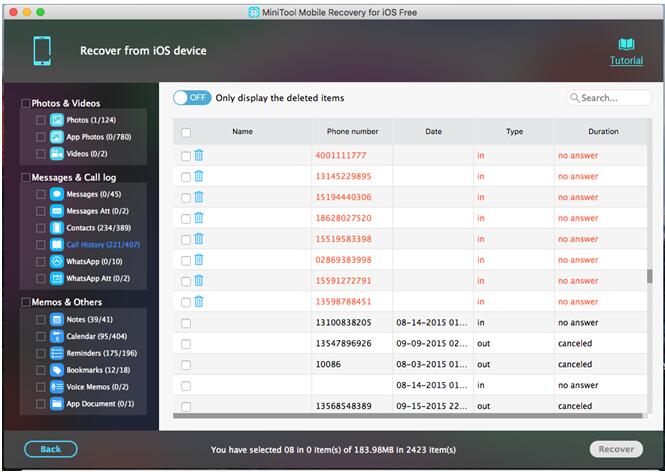Click trash icon for 18628027520 row
The width and height of the screenshot is (665, 472).
(198, 218)
